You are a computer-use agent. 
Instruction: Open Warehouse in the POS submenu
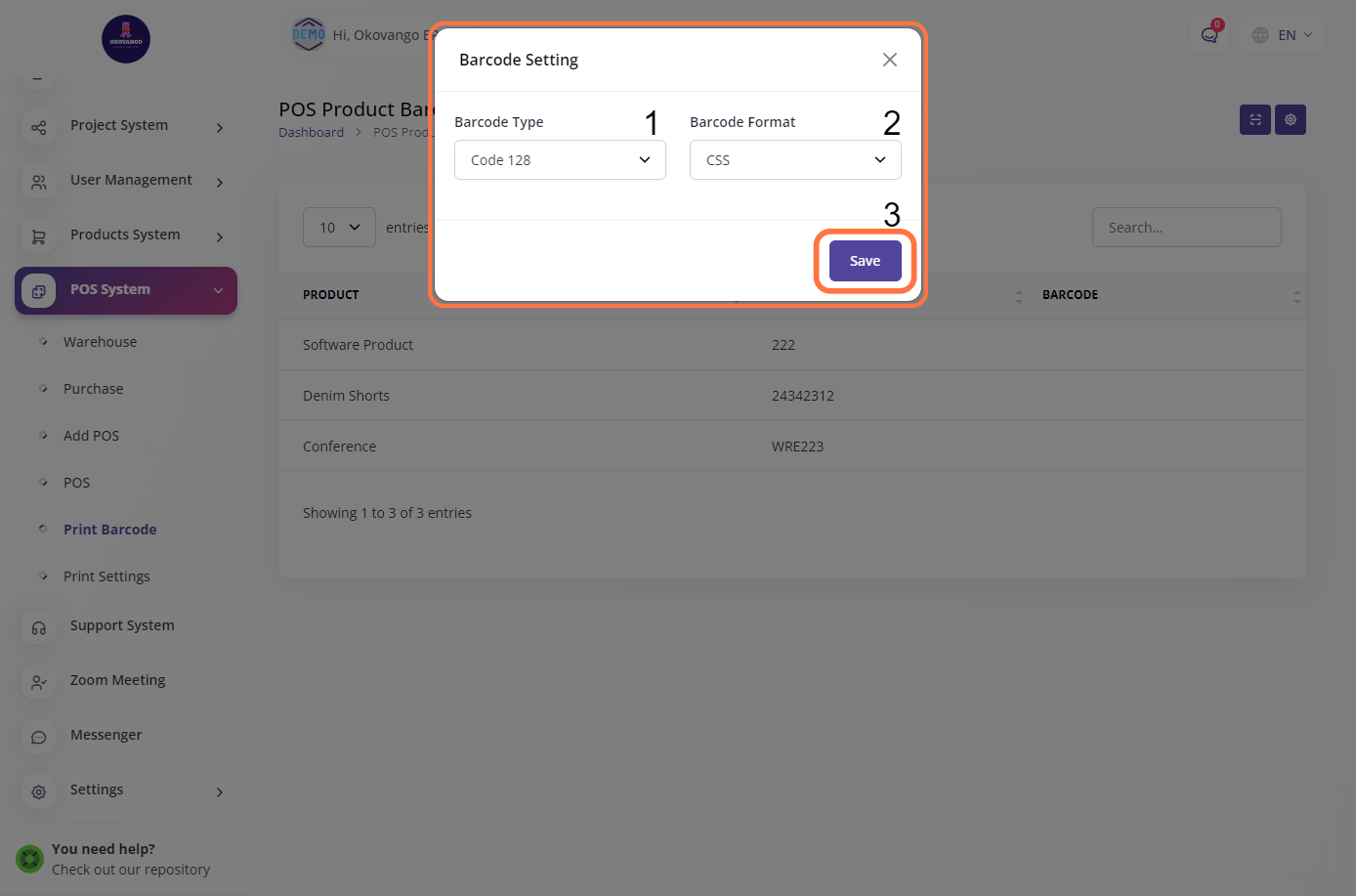click(100, 342)
